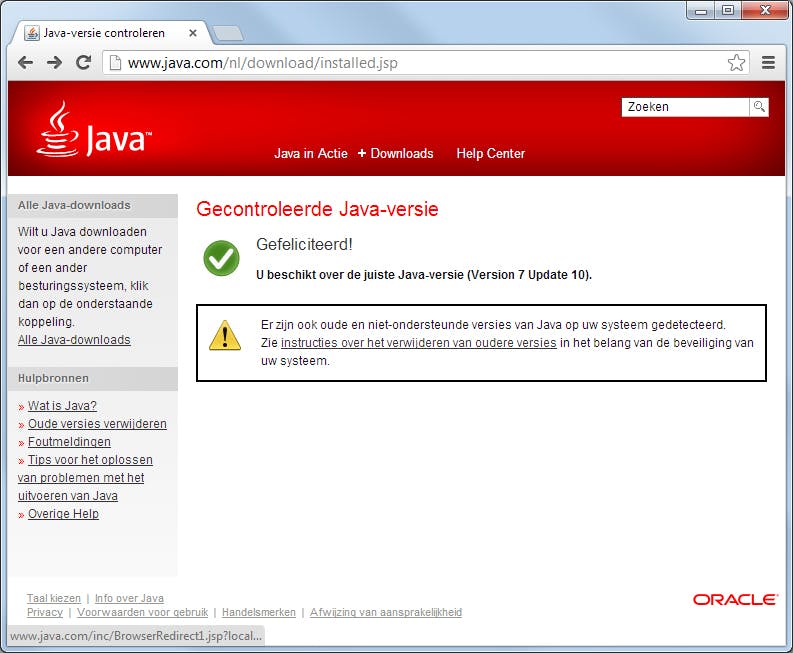The image size is (793, 653).
Task: Open the Help Center menu item
Action: pyautogui.click(x=491, y=153)
